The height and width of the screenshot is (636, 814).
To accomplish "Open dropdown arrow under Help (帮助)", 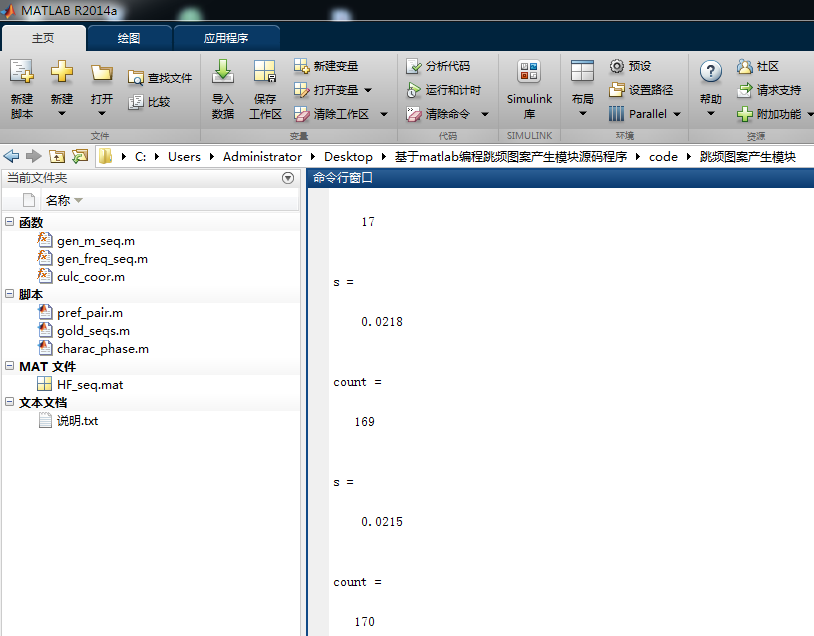I will 711,113.
